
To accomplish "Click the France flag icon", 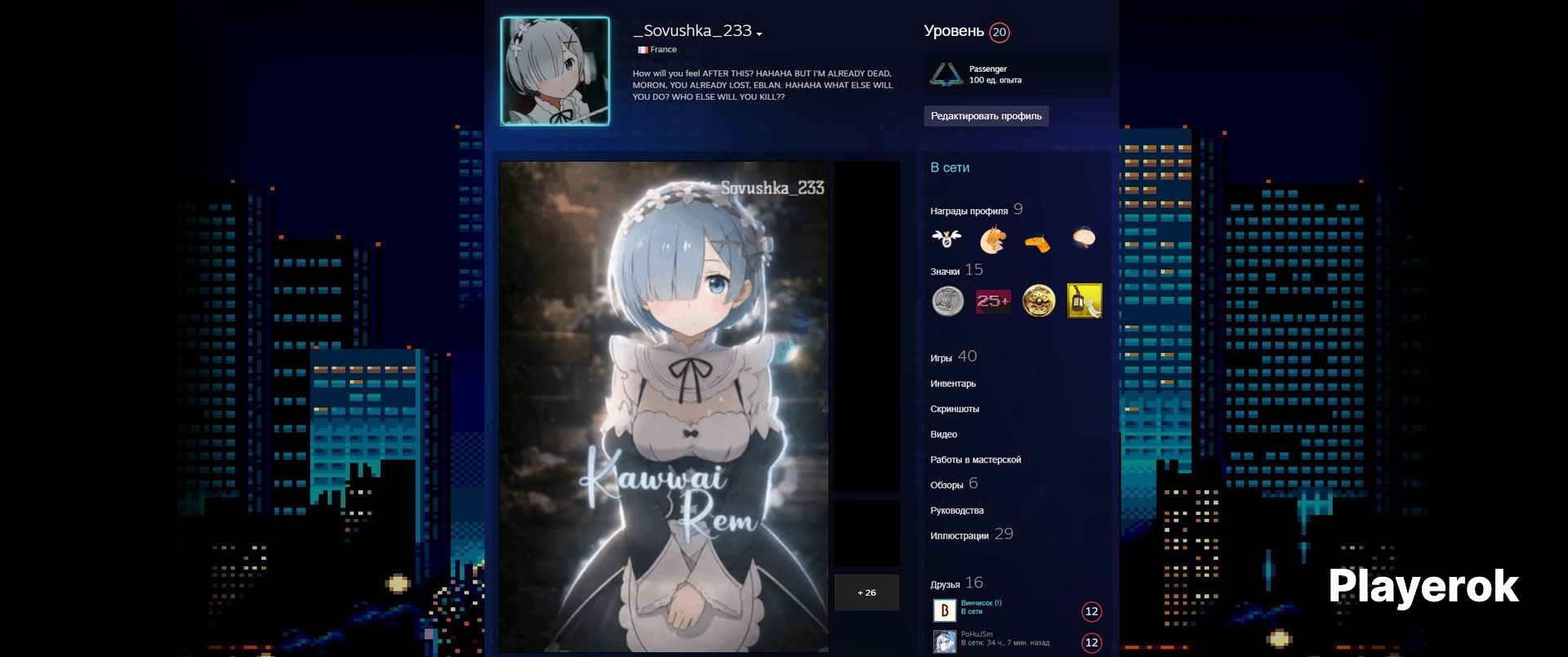I will click(643, 50).
